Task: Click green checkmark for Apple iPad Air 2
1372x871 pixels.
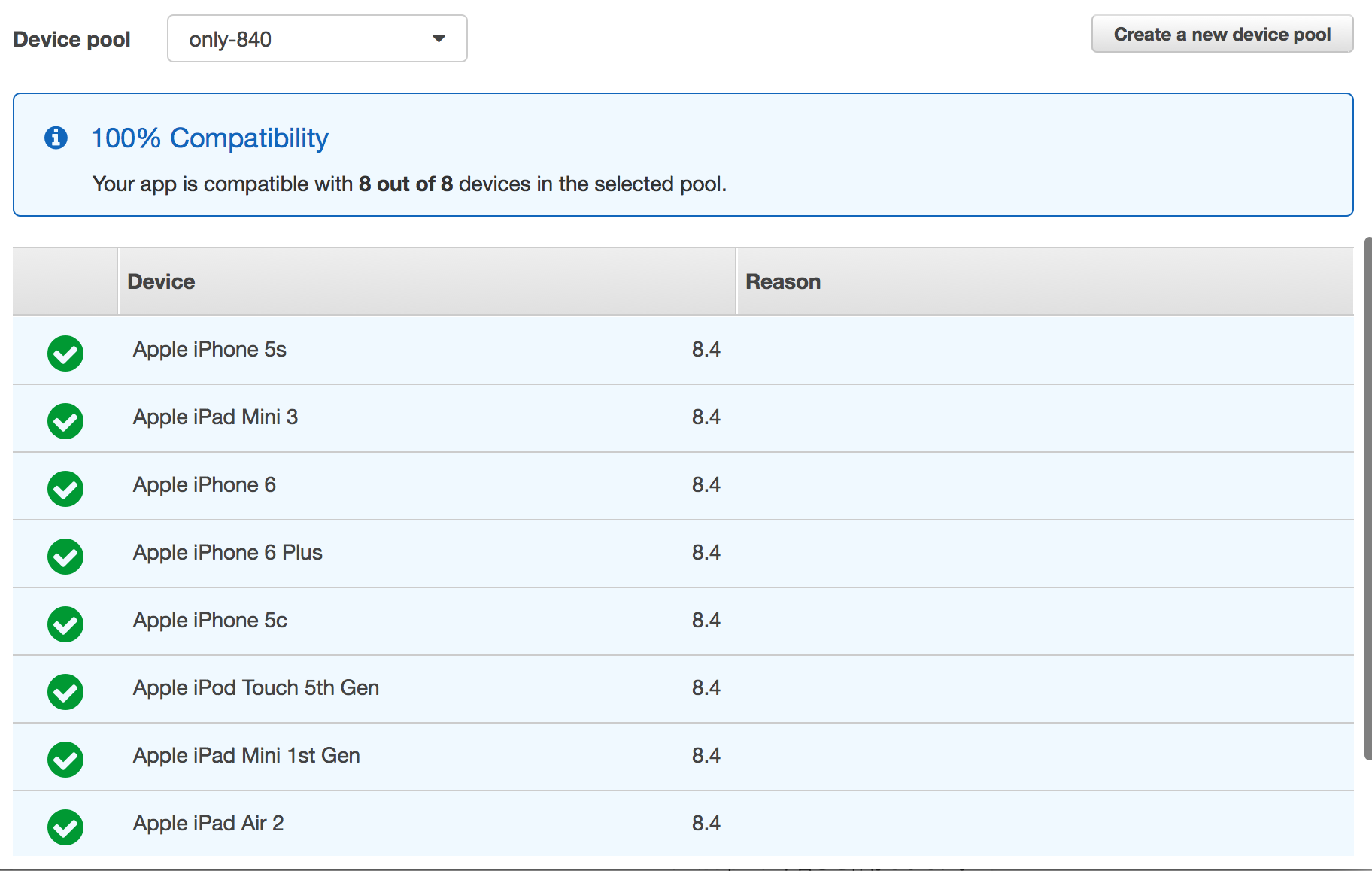Action: click(x=65, y=827)
